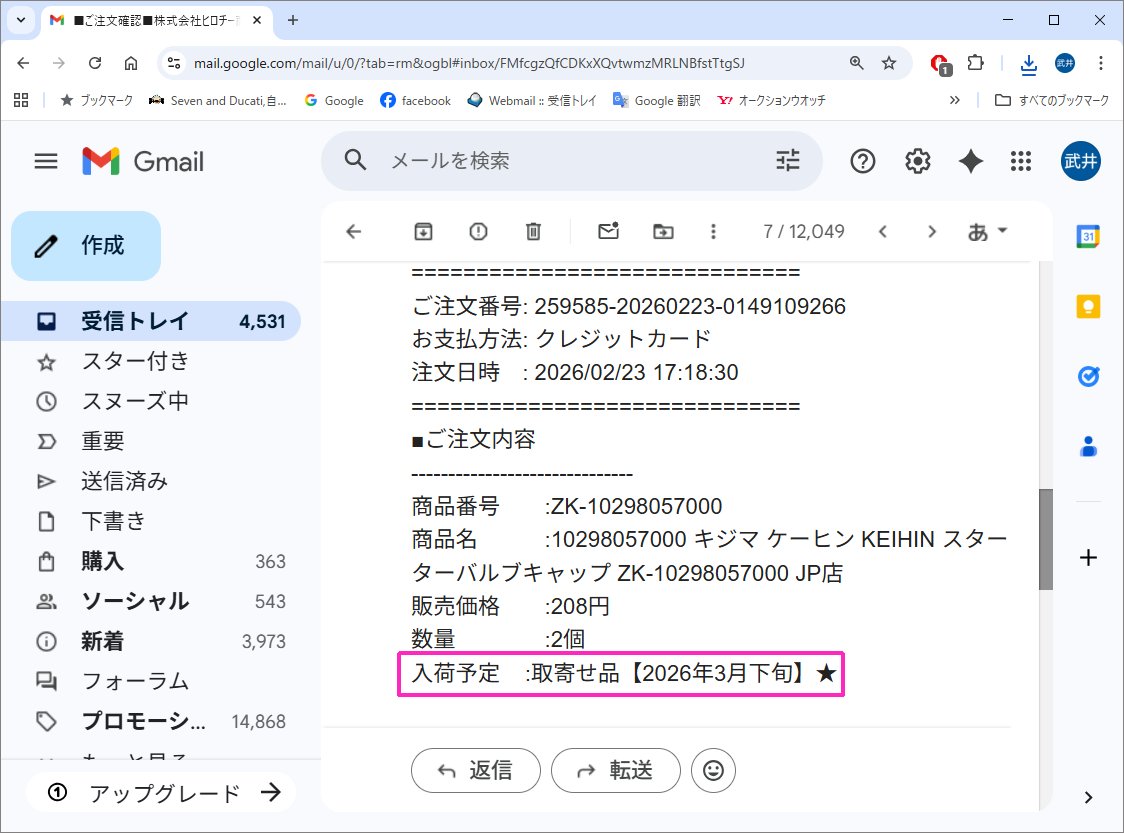The image size is (1124, 833).
Task: Open Gmail settings gear
Action: 917,161
